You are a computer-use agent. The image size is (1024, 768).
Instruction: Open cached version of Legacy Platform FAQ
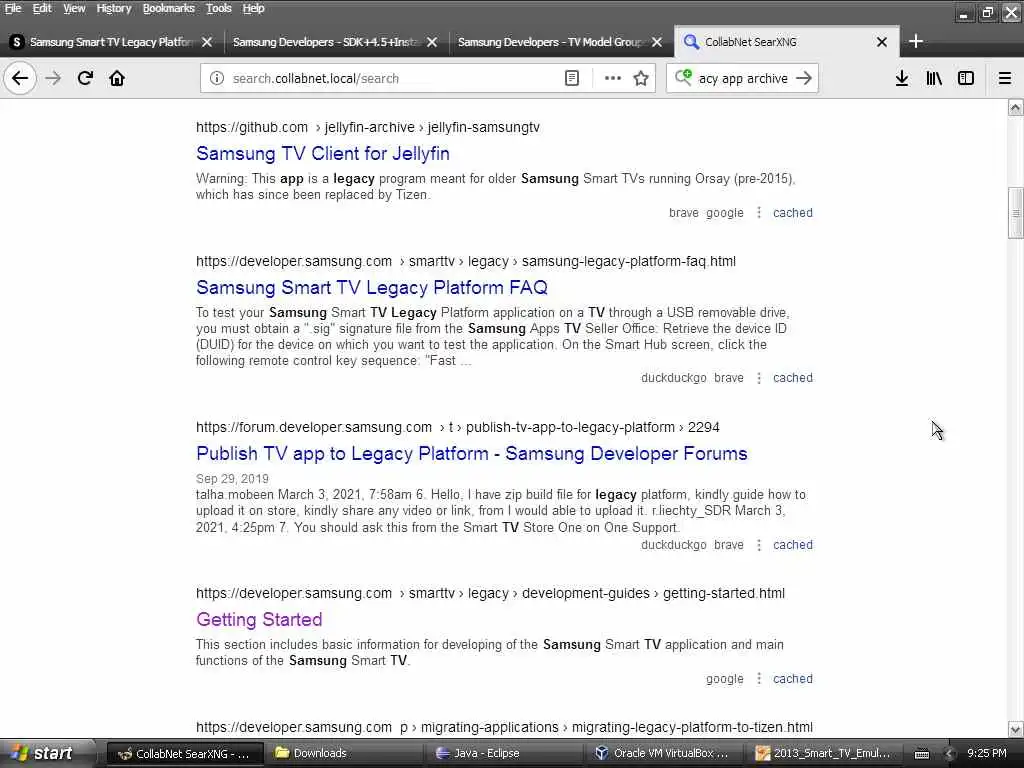pyautogui.click(x=793, y=377)
